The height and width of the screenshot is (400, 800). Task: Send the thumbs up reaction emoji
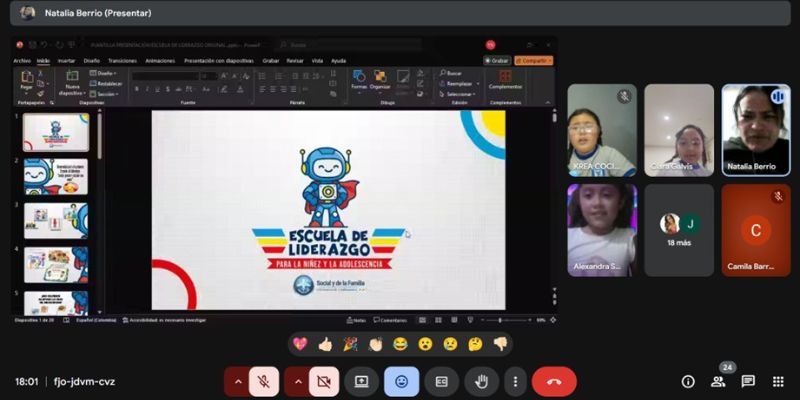click(x=325, y=344)
